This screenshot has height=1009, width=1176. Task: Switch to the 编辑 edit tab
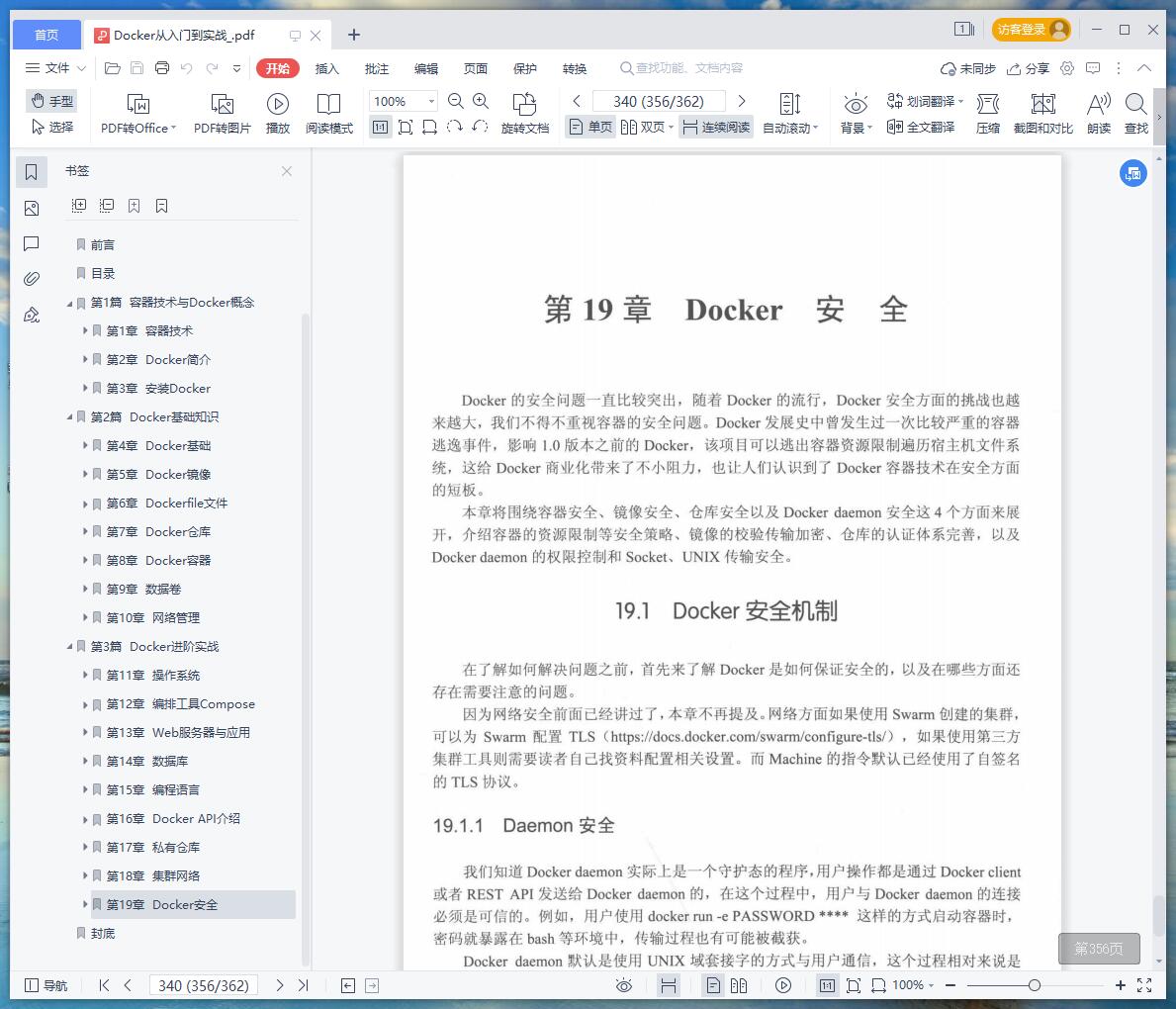tap(426, 68)
